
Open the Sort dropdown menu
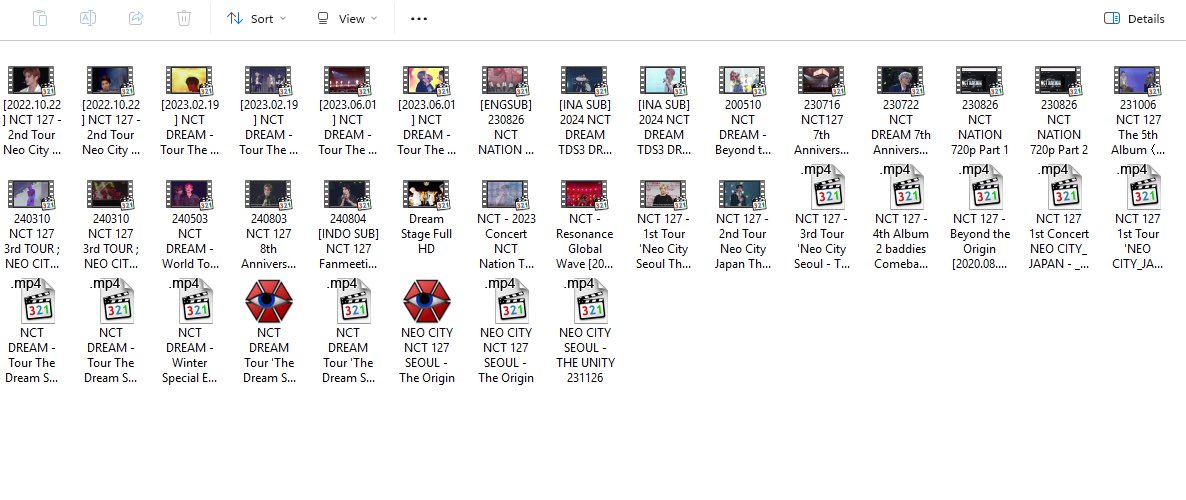point(256,18)
